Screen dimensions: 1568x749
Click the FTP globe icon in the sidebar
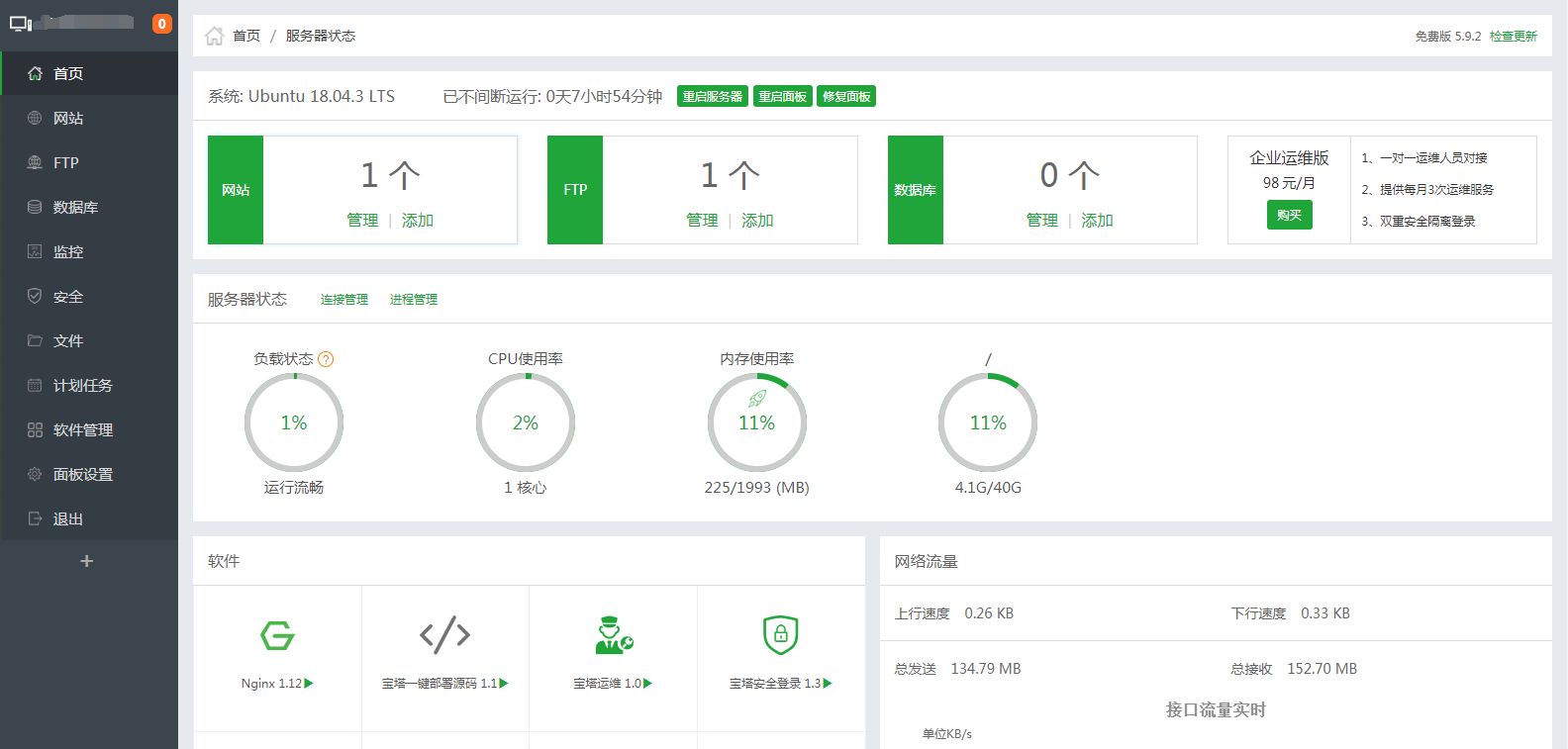(35, 162)
